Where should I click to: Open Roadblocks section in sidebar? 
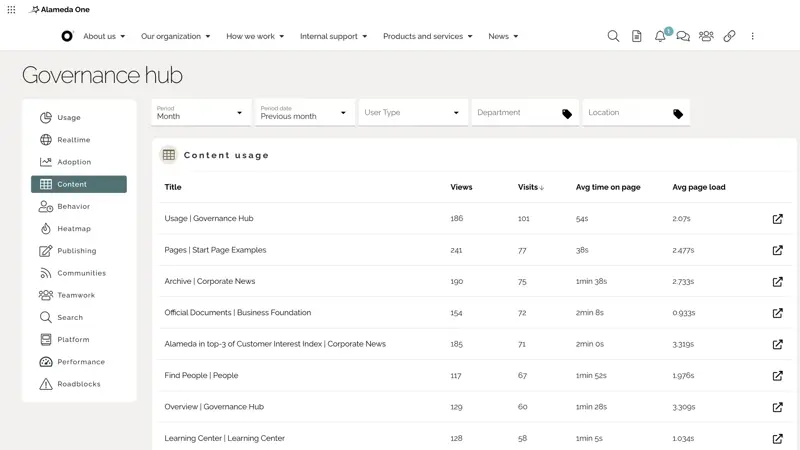79,384
